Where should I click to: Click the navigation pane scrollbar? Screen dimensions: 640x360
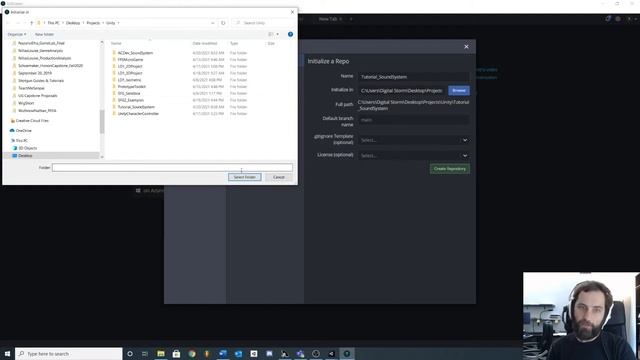point(102,122)
